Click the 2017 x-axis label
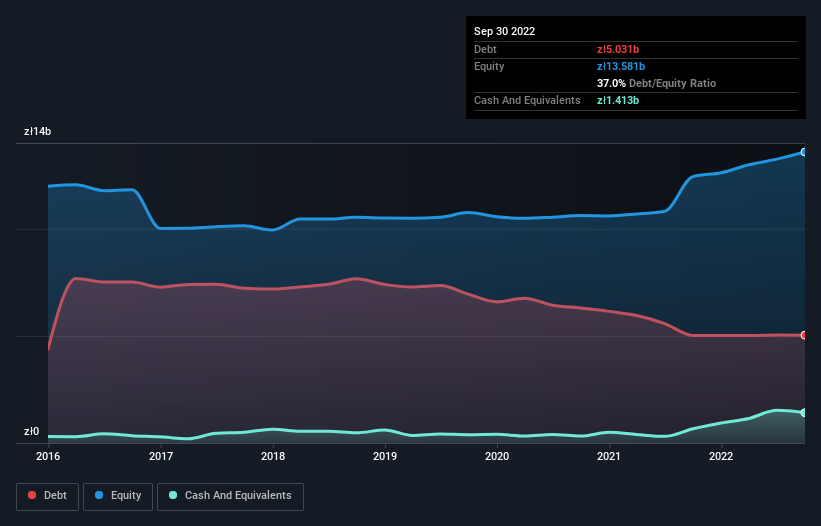Screen dimensions: 821x526 [161, 456]
